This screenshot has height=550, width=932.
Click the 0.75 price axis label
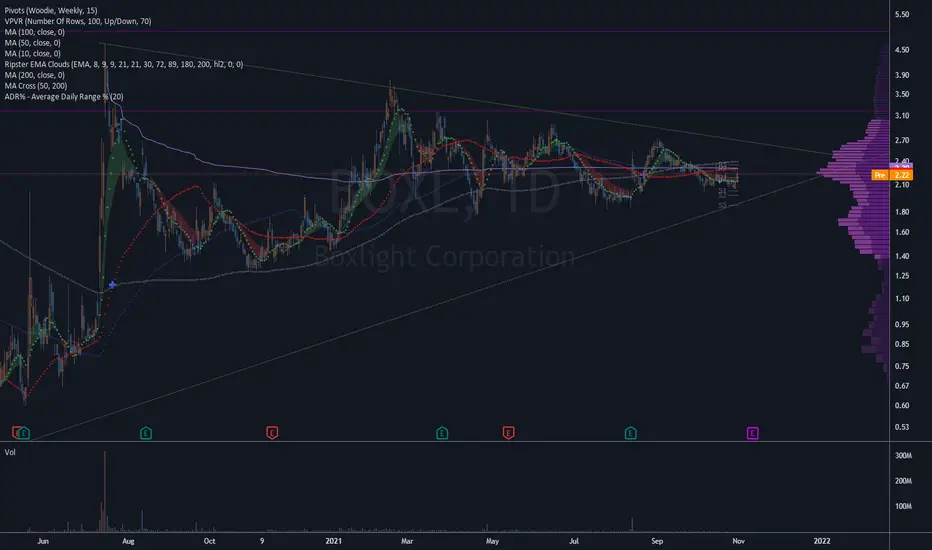click(x=902, y=366)
